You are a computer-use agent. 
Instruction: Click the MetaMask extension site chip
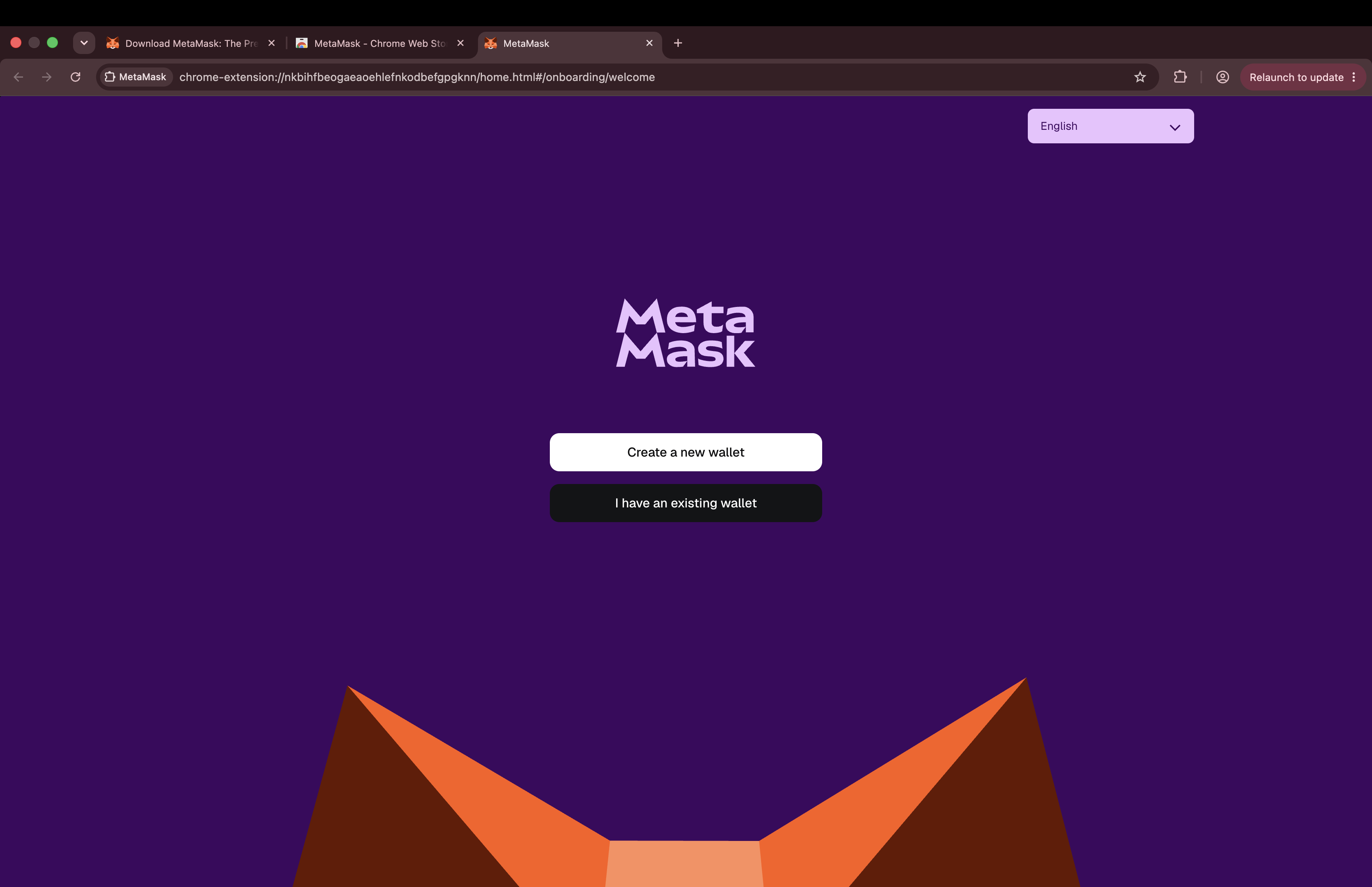click(x=137, y=77)
